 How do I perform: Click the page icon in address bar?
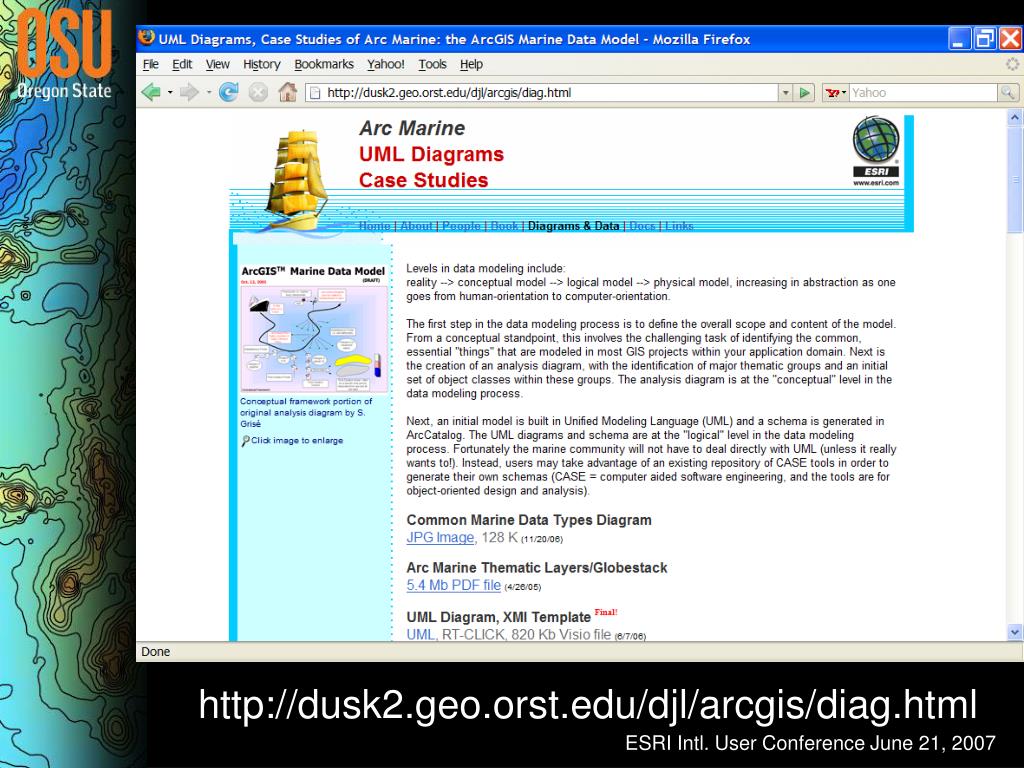tap(315, 93)
